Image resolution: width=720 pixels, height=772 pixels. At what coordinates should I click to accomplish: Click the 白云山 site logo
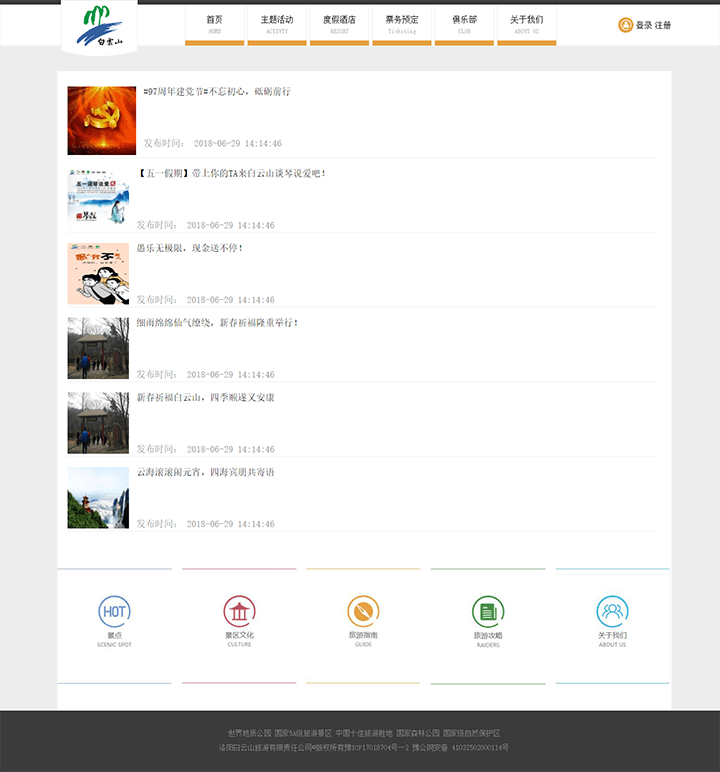pyautogui.click(x=98, y=26)
